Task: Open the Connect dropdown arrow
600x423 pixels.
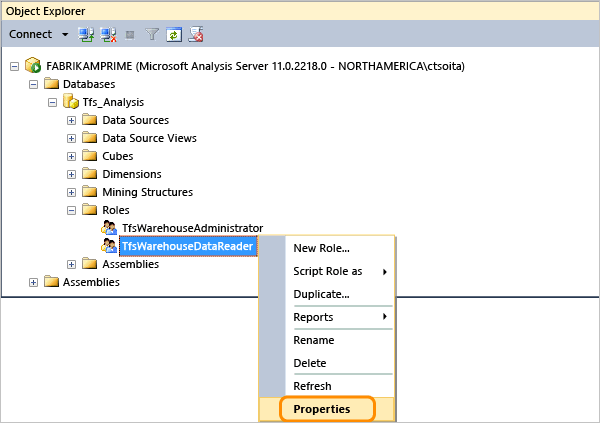Action: pos(65,34)
